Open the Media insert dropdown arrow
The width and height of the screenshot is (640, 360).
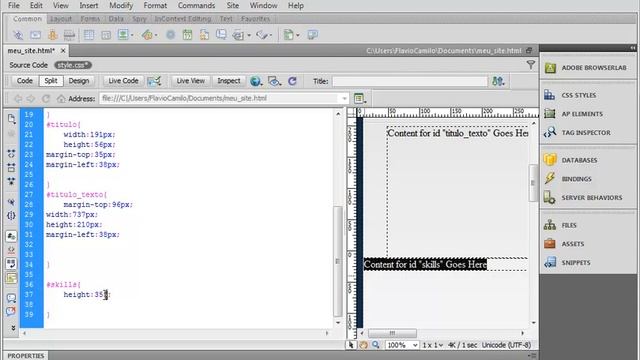[156, 36]
